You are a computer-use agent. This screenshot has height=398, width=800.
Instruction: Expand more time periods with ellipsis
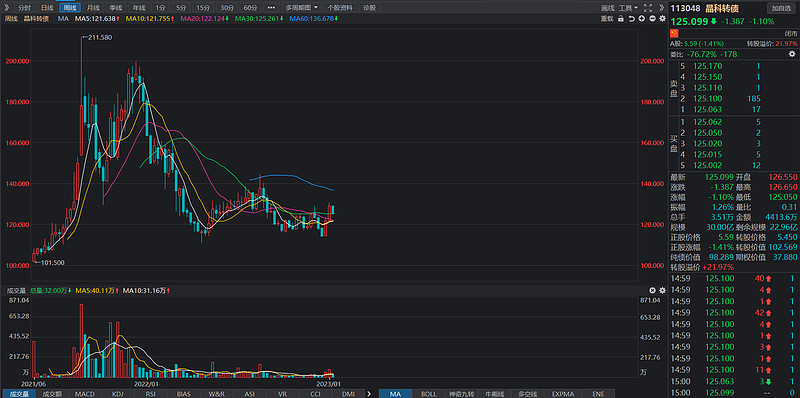(x=271, y=8)
